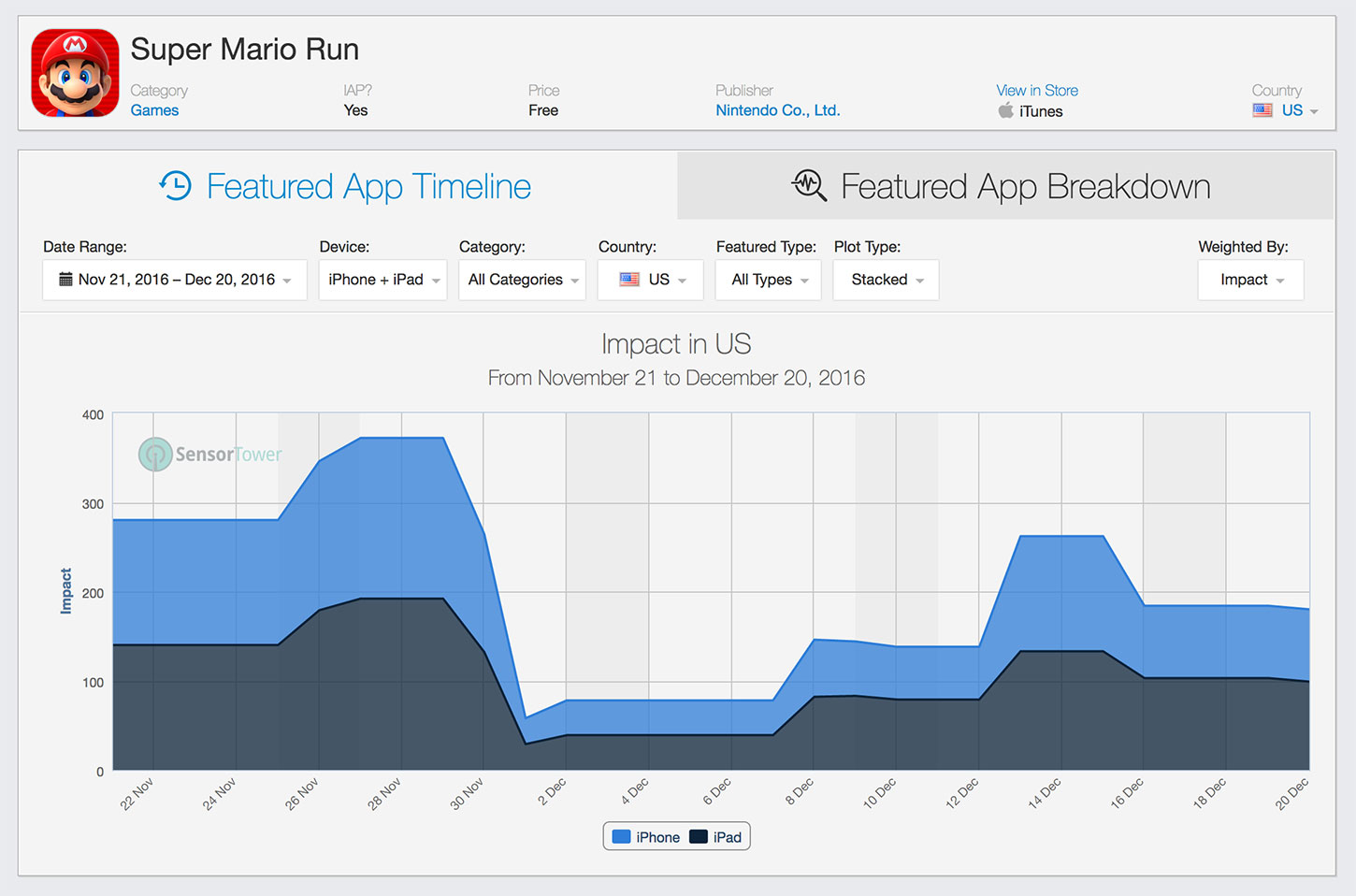
Task: Toggle iPhone series in chart legend
Action: pos(646,837)
